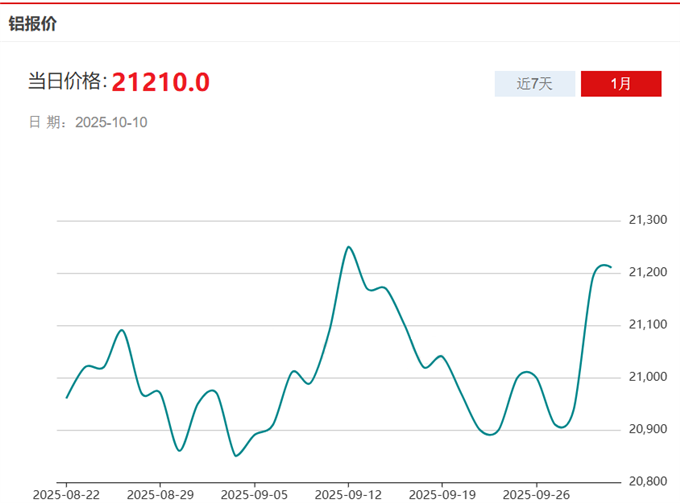Image resolution: width=680 pixels, height=503 pixels.
Task: Select the red 1月 tab
Action: [621, 84]
